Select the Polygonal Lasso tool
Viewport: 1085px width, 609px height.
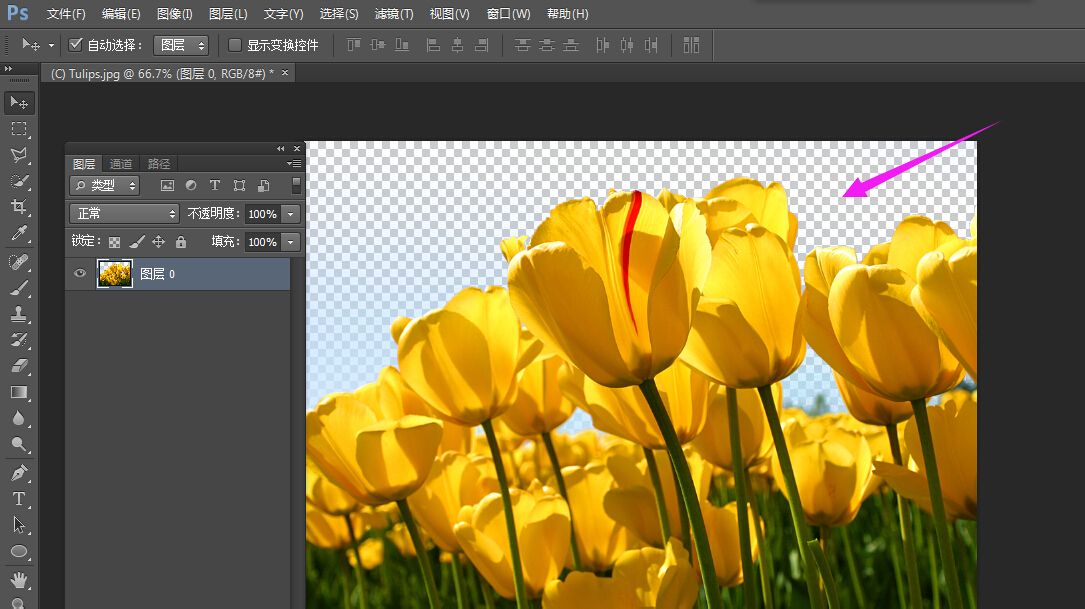click(x=19, y=155)
